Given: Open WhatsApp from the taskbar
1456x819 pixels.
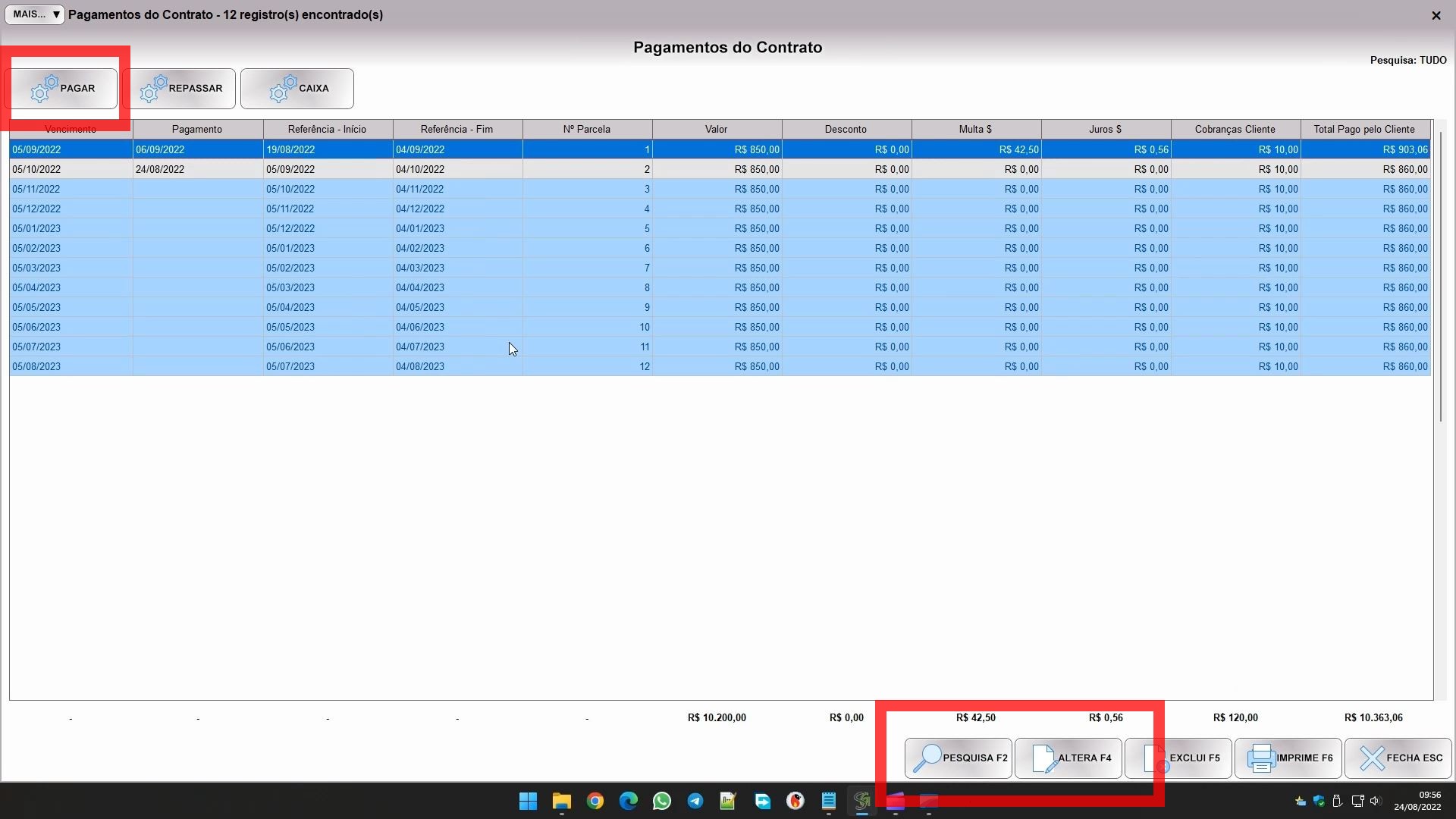Looking at the screenshot, I should click(661, 801).
